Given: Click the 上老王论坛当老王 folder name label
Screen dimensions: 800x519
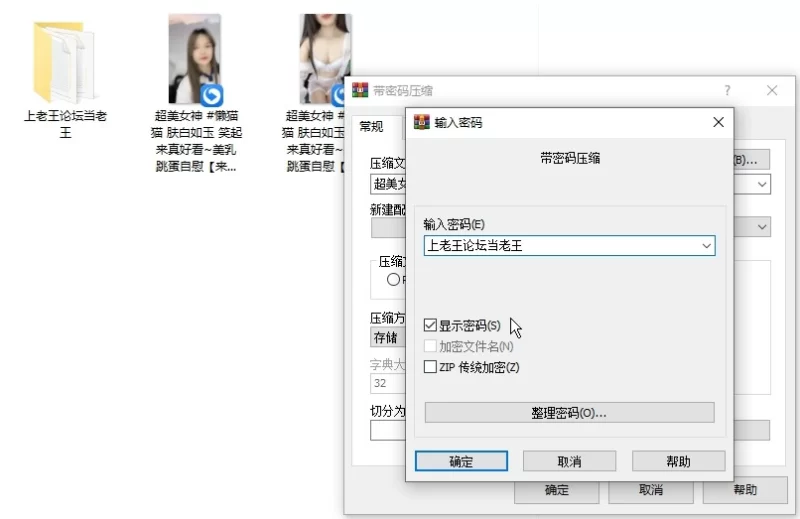Looking at the screenshot, I should (x=65, y=124).
